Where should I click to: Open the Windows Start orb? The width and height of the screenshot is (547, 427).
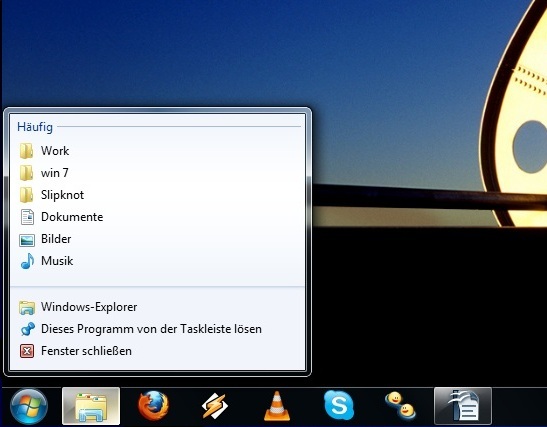29,407
